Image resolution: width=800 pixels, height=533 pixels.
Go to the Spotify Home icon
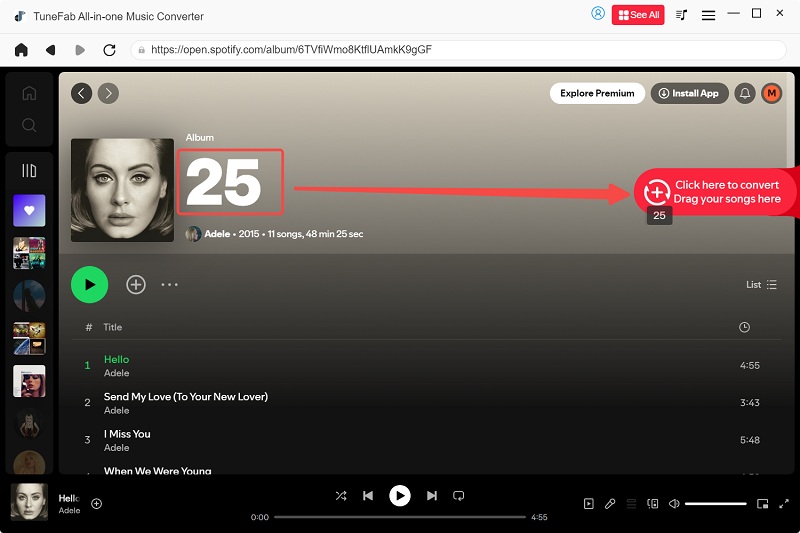29,93
